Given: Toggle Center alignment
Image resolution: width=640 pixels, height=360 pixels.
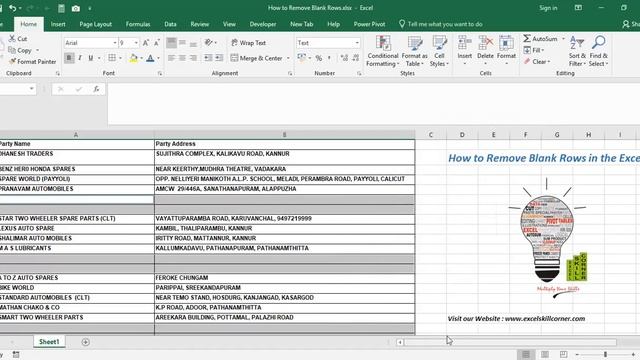Looking at the screenshot, I should (182, 58).
